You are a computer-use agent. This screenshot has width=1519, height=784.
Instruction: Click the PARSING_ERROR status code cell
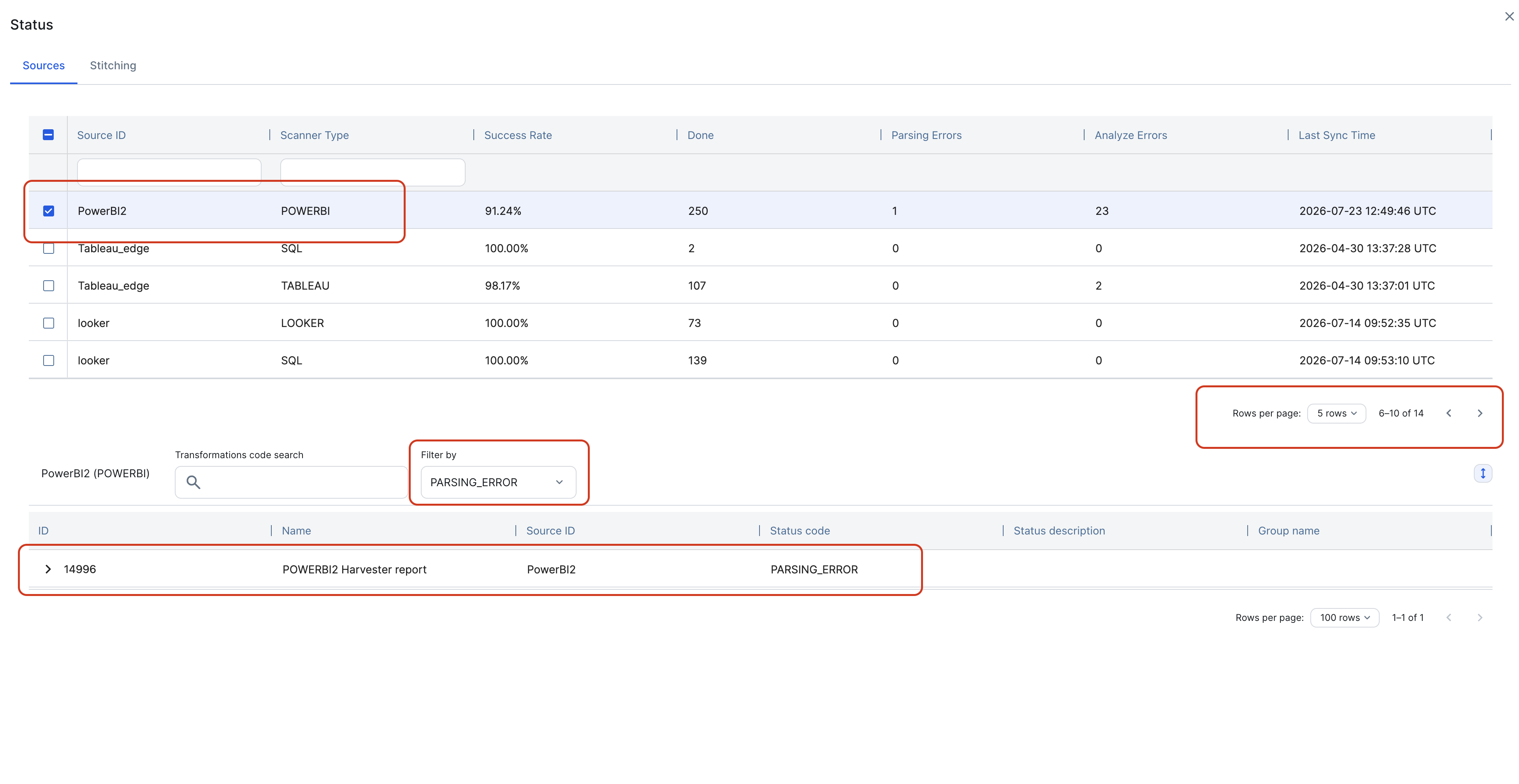[814, 570]
